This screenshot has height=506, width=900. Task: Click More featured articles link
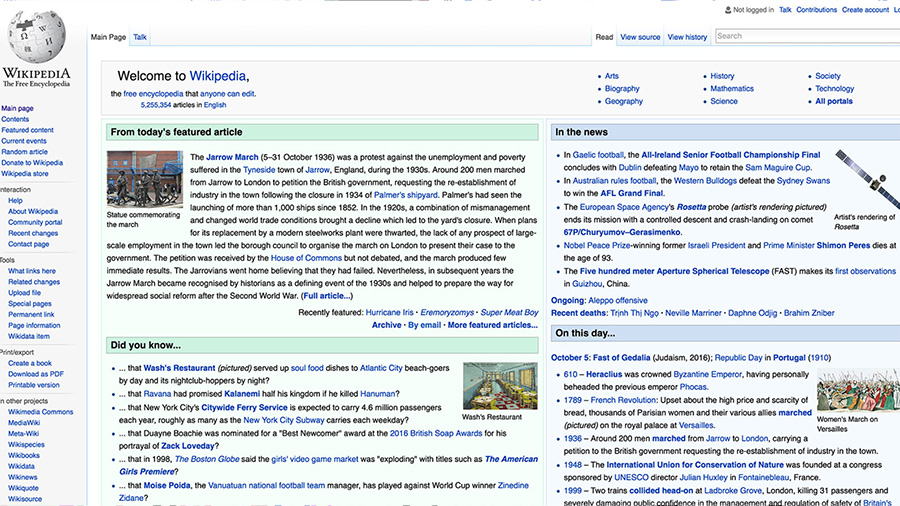pos(492,325)
